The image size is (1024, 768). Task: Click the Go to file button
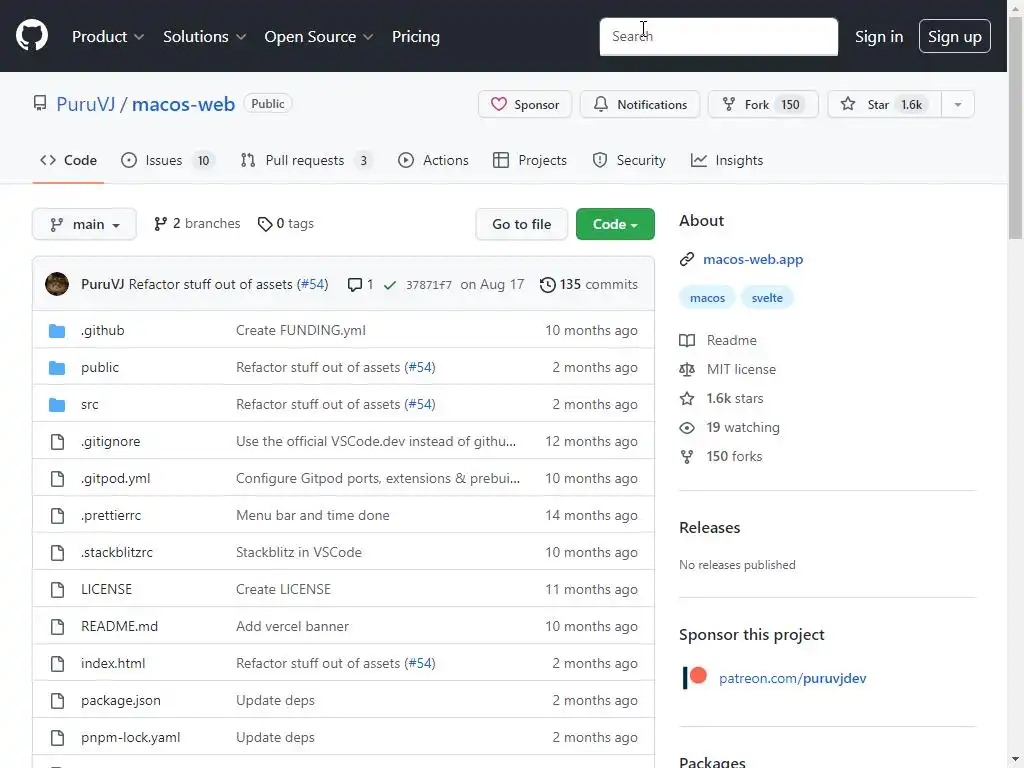(x=522, y=224)
